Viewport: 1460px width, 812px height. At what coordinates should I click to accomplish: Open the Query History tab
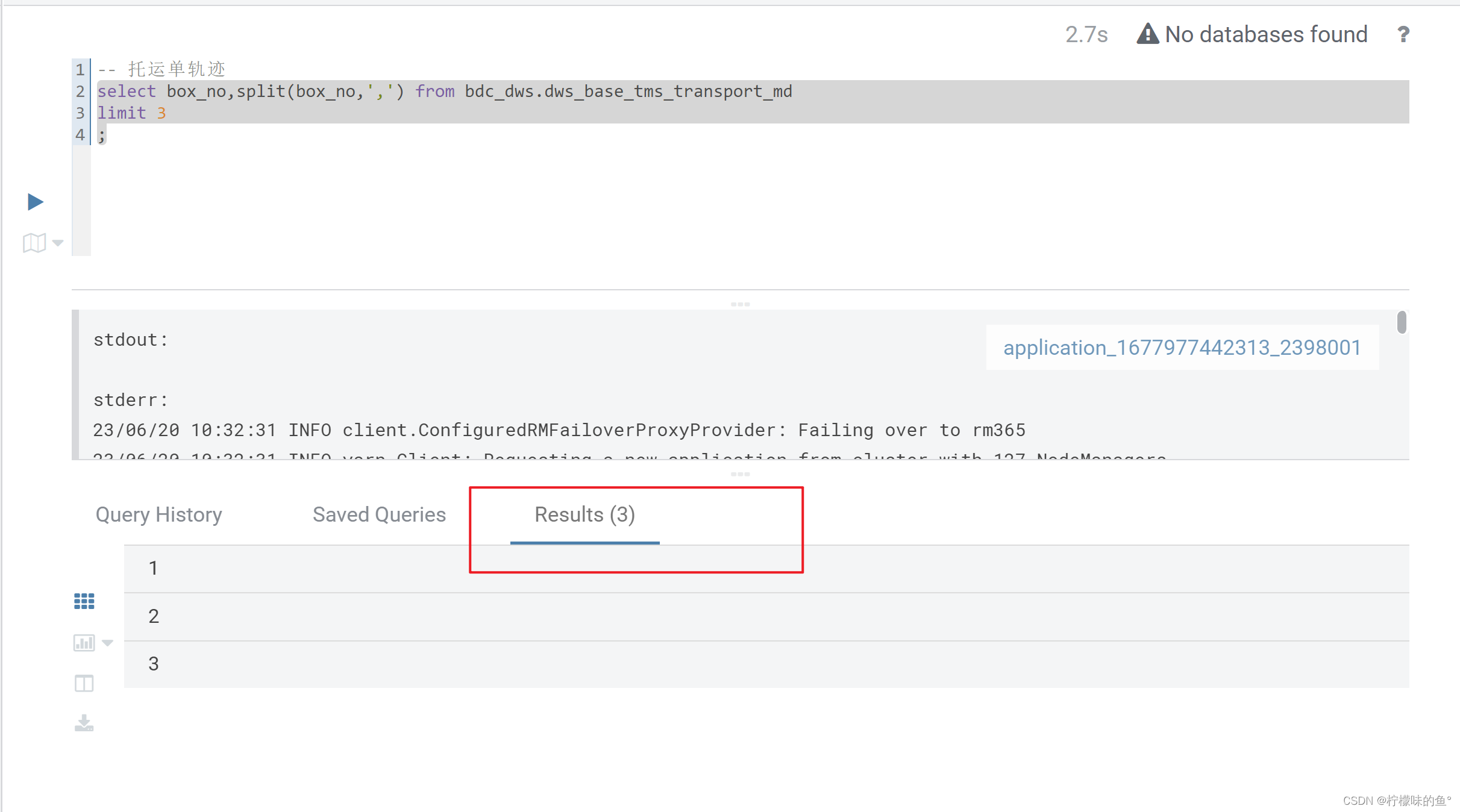(158, 514)
